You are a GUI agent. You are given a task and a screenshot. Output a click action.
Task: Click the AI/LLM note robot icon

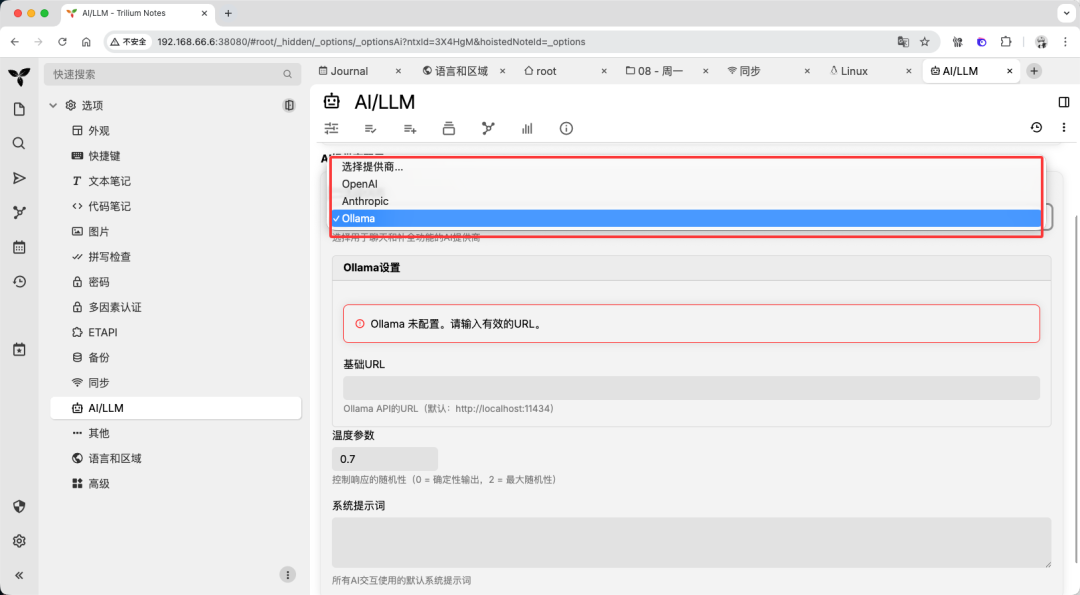pos(332,101)
